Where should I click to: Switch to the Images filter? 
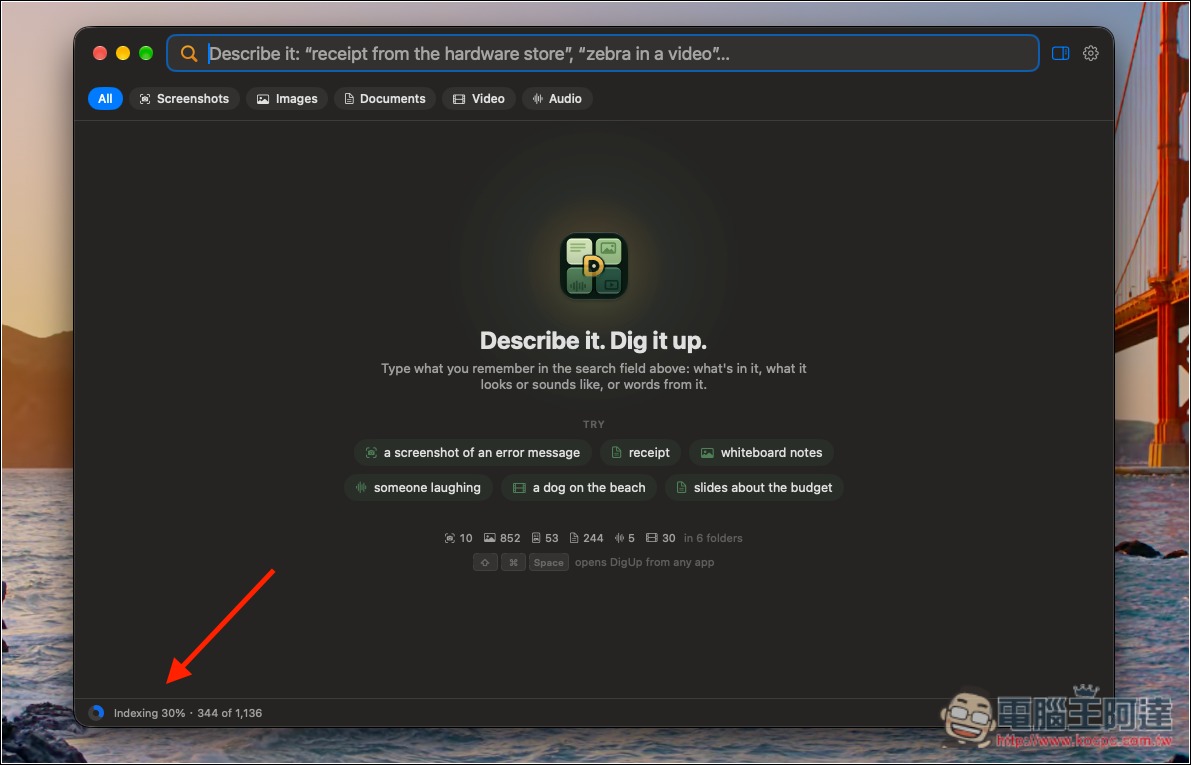287,99
